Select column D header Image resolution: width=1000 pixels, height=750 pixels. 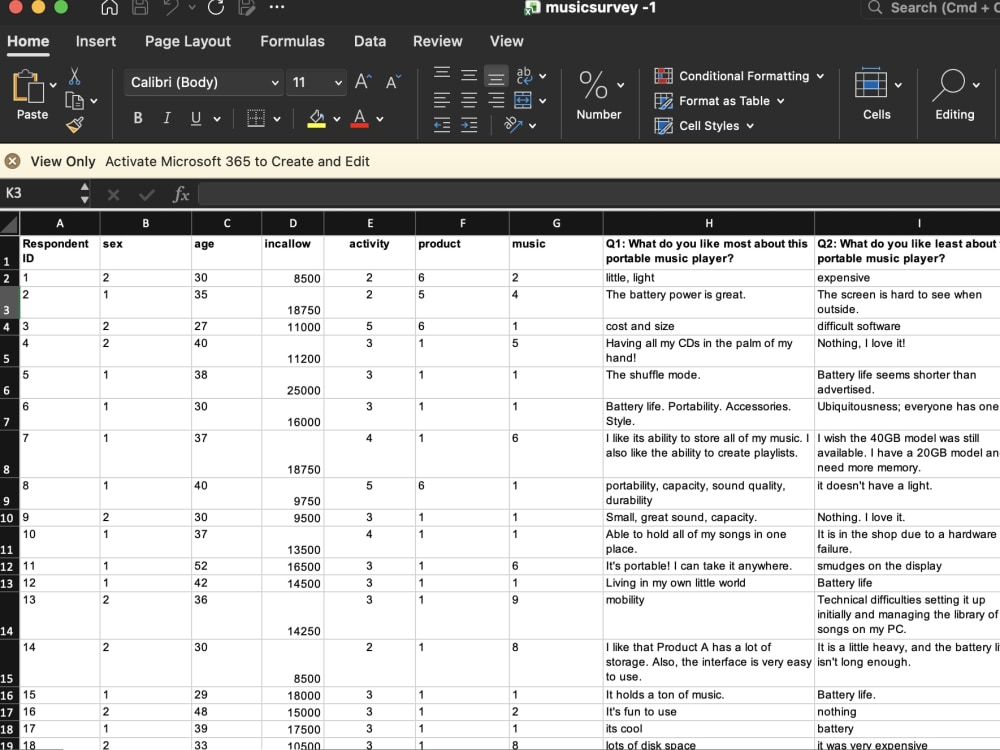pyautogui.click(x=293, y=223)
